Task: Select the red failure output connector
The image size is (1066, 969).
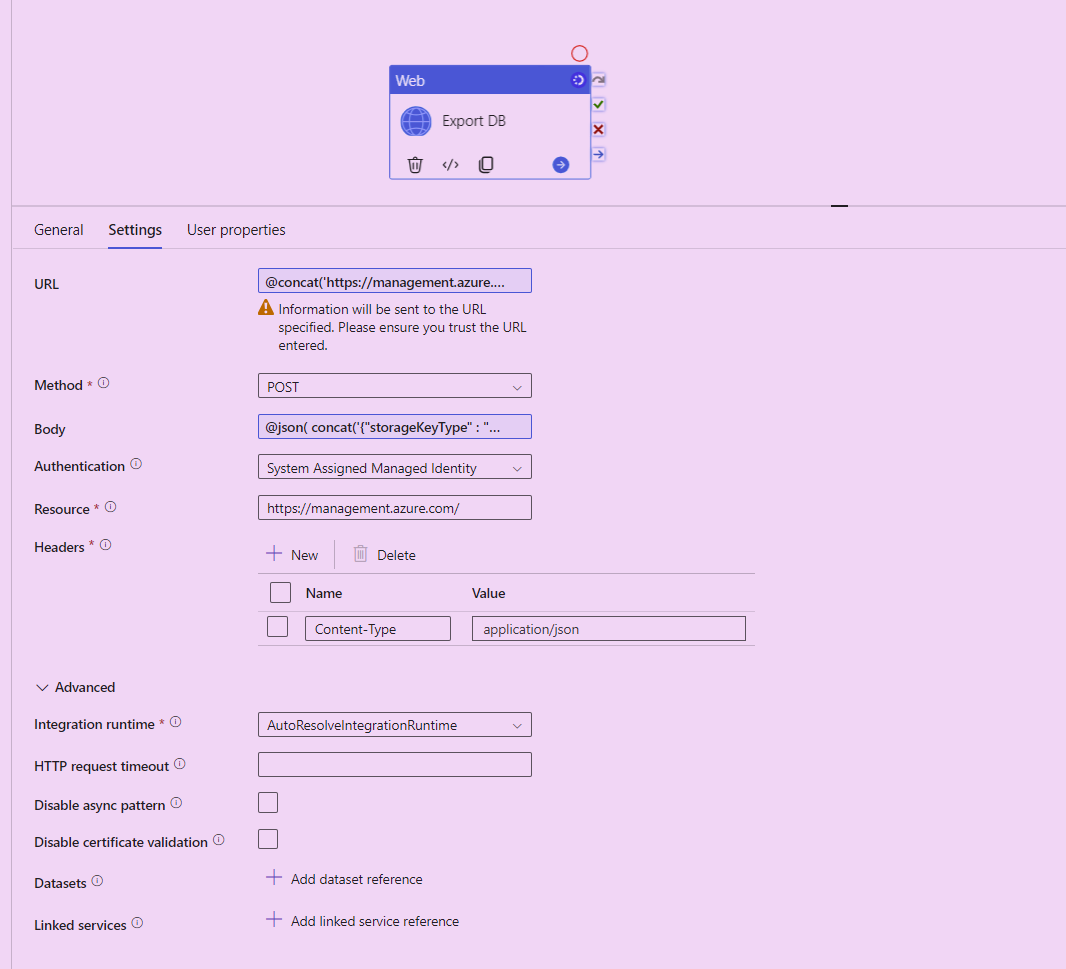Action: [x=597, y=129]
